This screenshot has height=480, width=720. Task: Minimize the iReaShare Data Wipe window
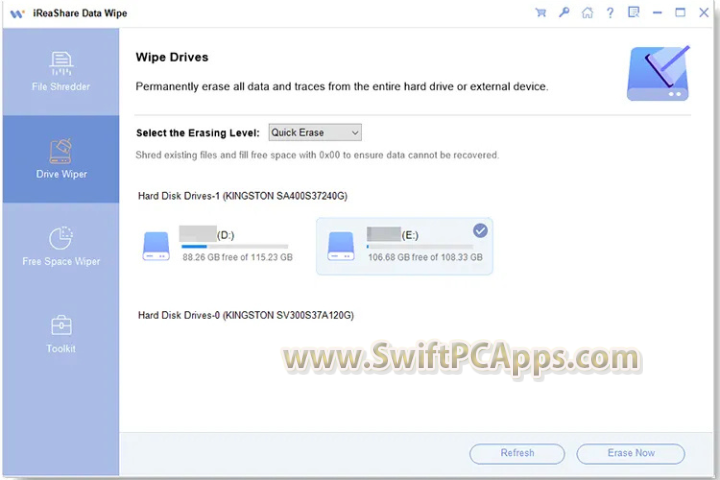[658, 13]
